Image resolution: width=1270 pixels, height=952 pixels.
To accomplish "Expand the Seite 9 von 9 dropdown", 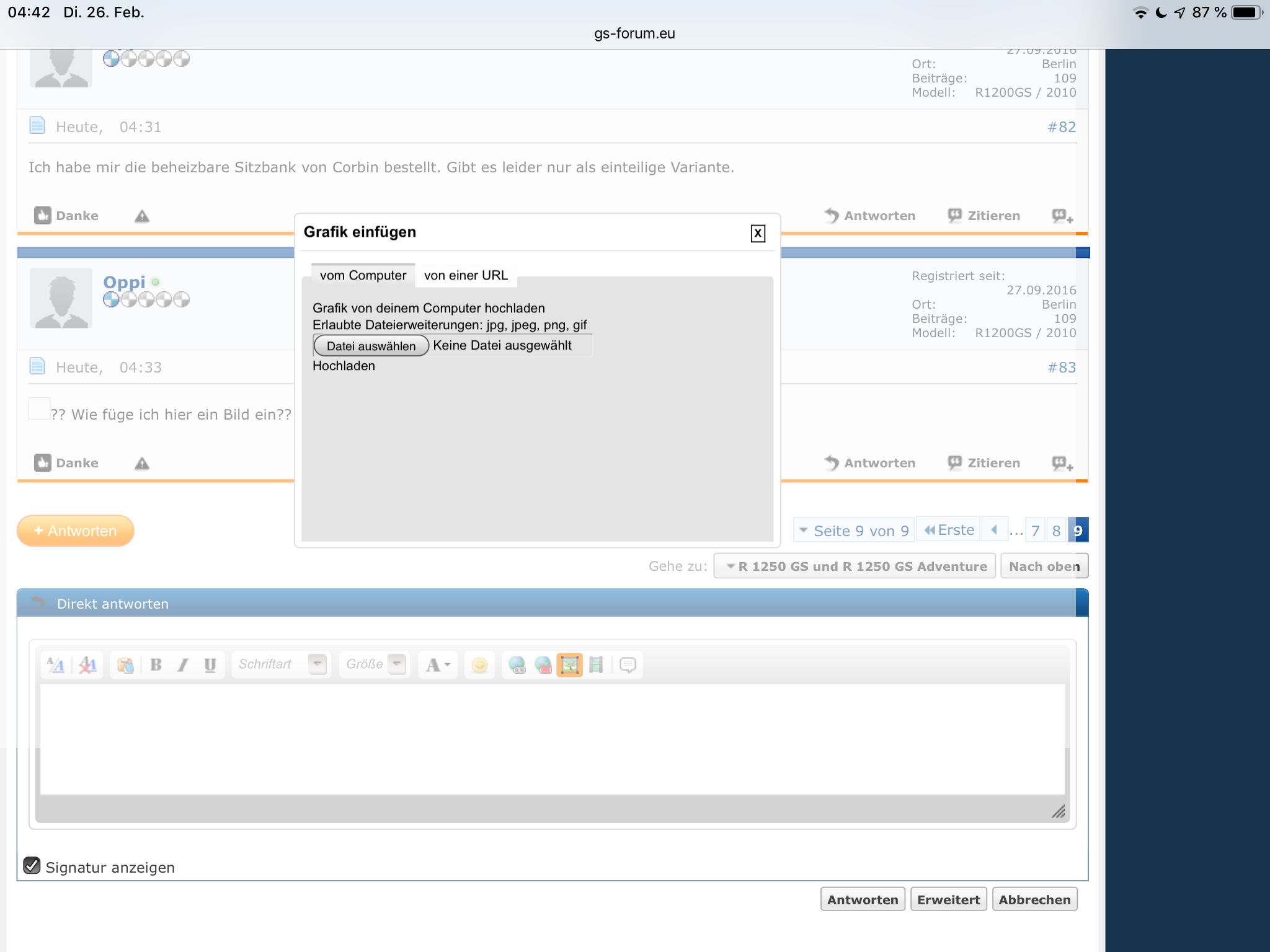I will 854,531.
